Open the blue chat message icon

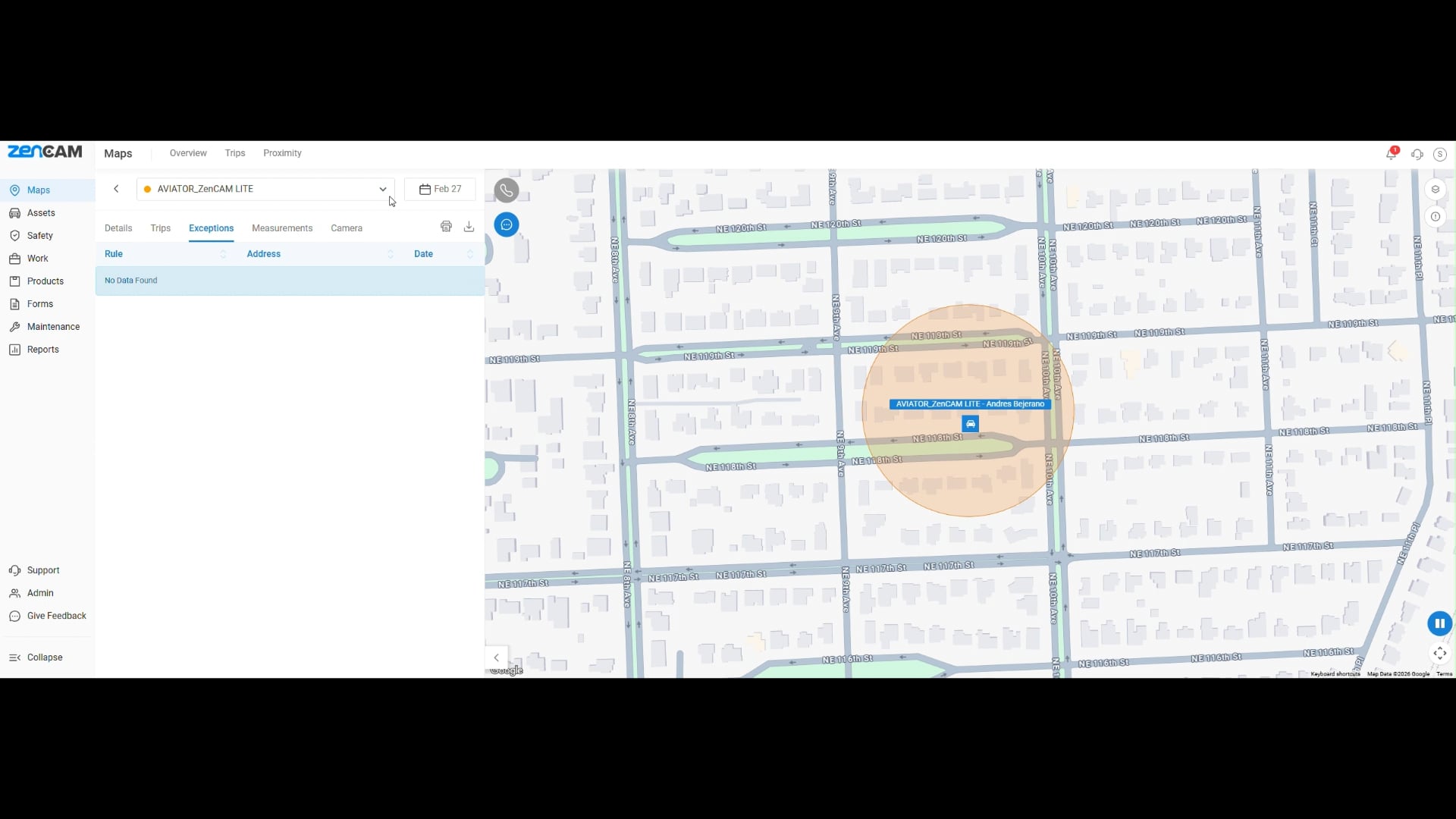click(507, 224)
